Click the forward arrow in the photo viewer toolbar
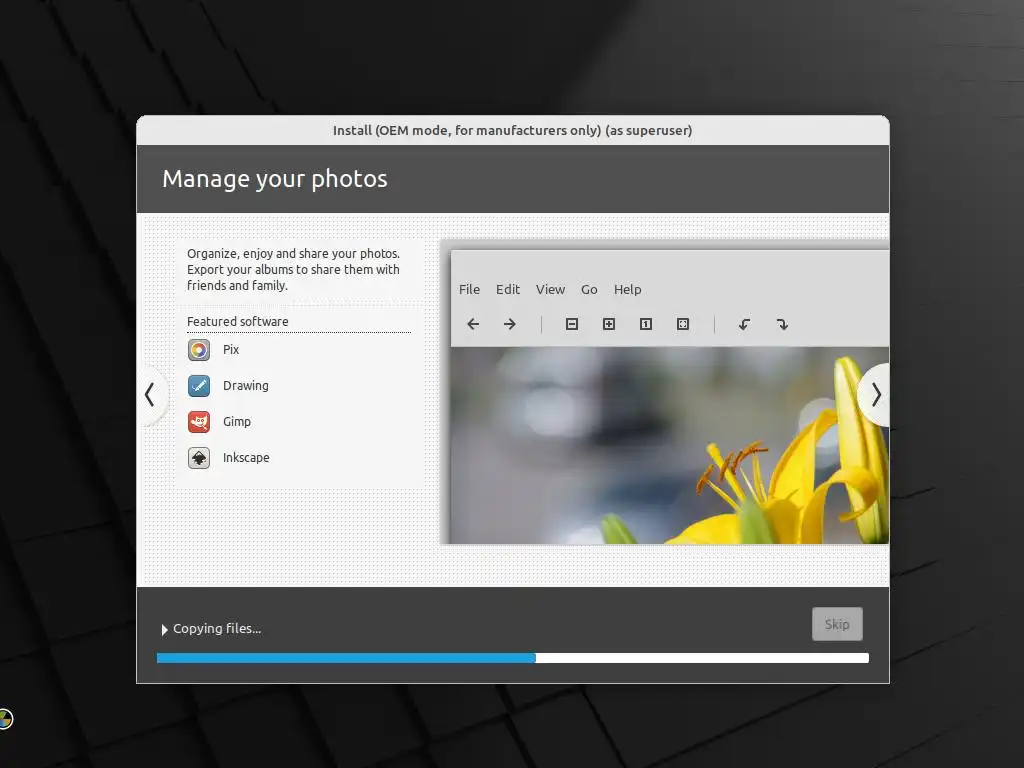Screen dimensions: 1024x768 coord(510,324)
